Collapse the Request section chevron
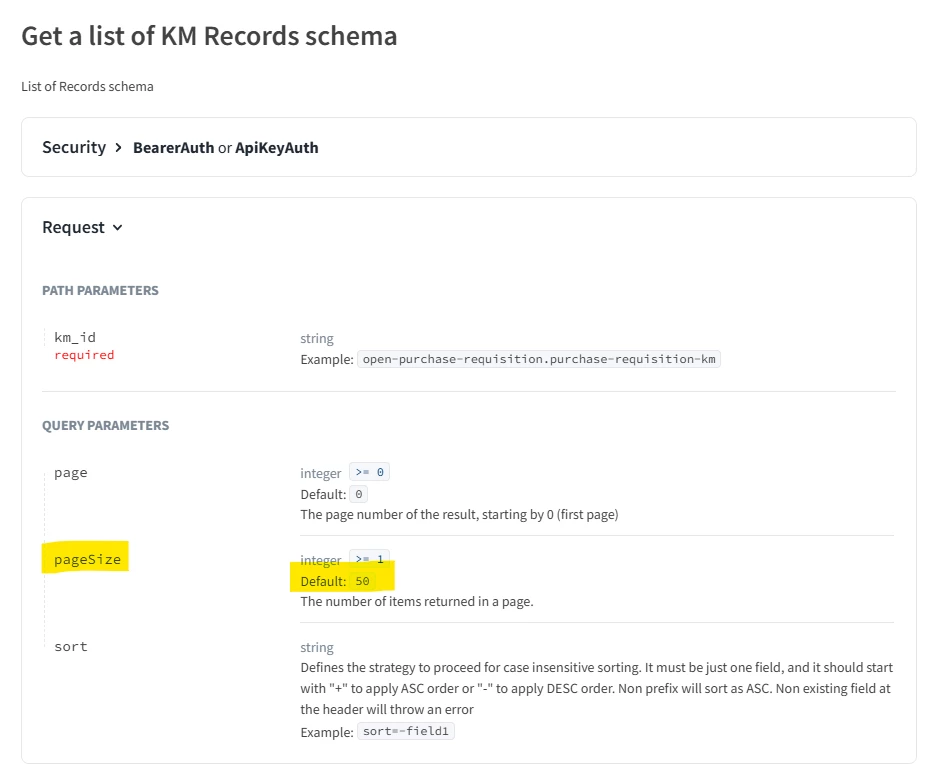The image size is (927, 773). 118,228
